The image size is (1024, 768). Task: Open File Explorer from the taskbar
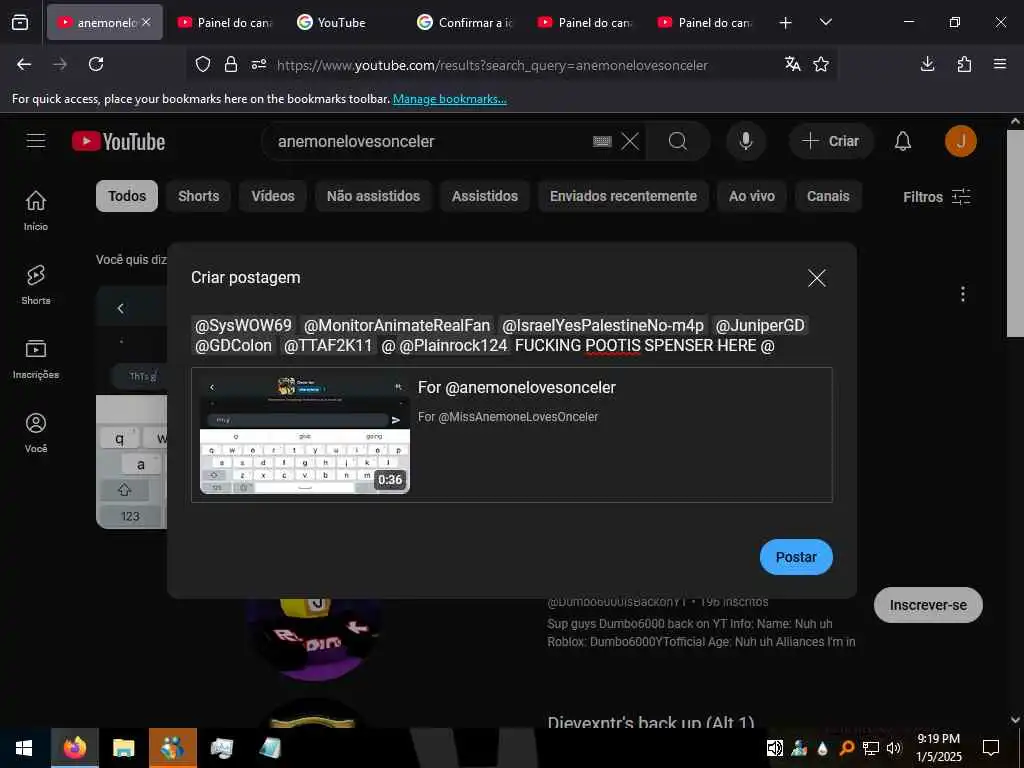click(123, 748)
